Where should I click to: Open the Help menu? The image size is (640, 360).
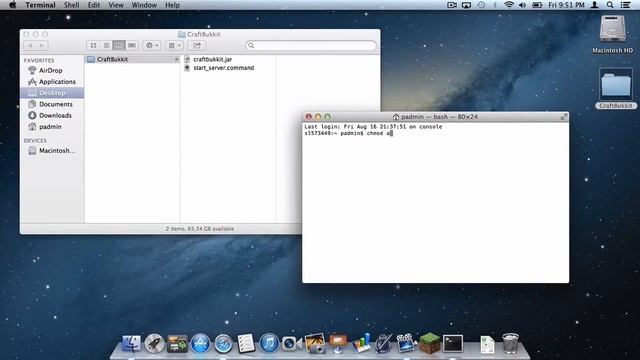(x=172, y=5)
